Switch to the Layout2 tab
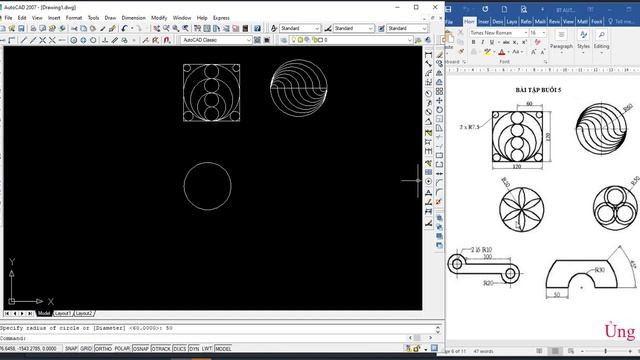Viewport: 640px width, 360px height. point(84,313)
